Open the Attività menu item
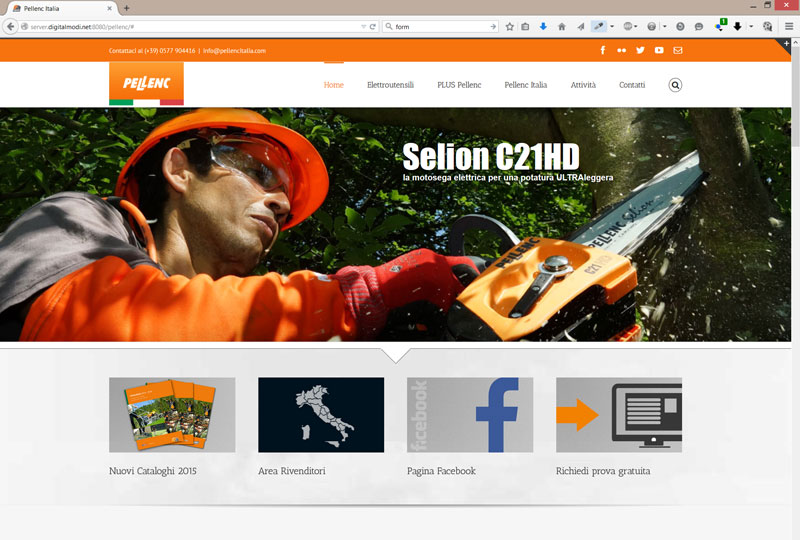This screenshot has height=540, width=800. pyautogui.click(x=583, y=85)
